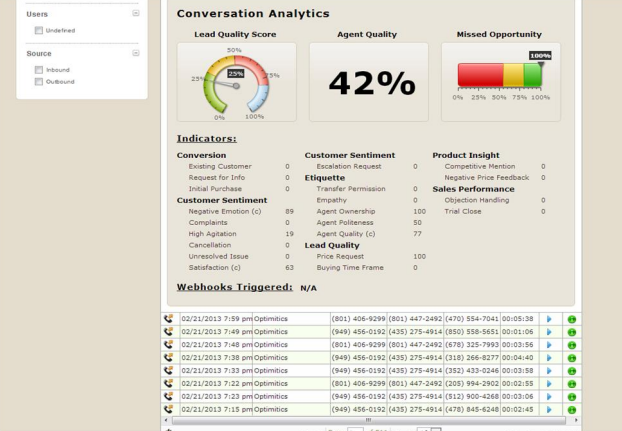Click the Missed Opportunity 100% marker

pos(540,56)
